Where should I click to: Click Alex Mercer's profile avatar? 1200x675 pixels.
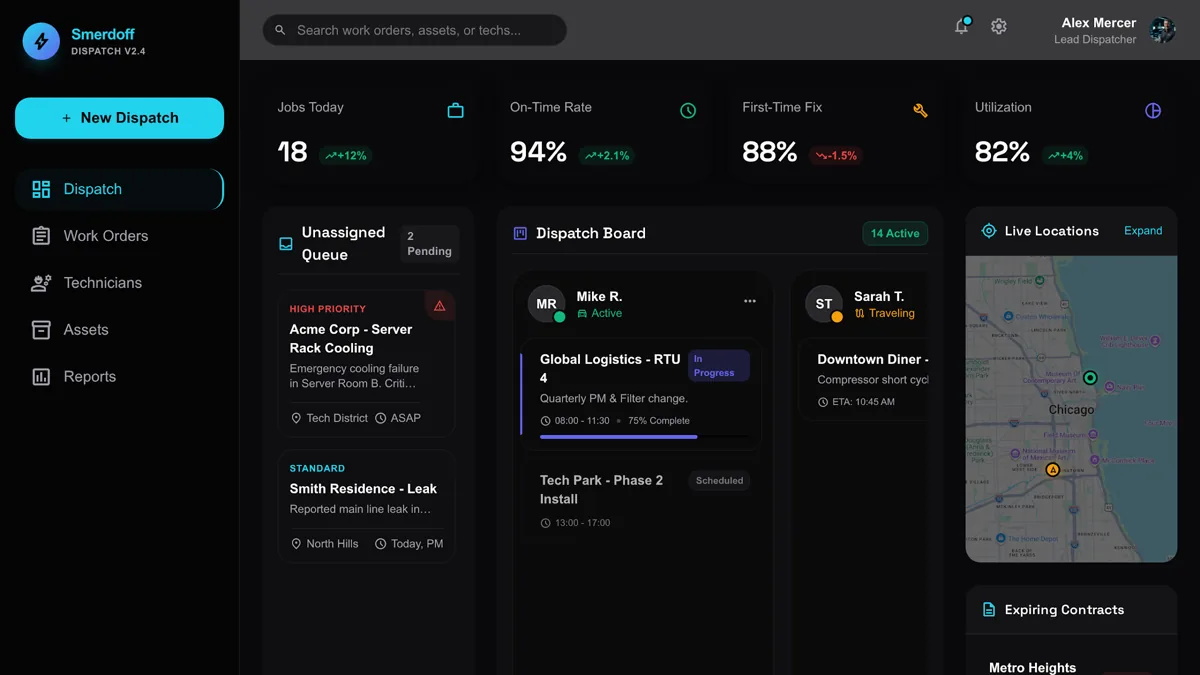(1162, 30)
